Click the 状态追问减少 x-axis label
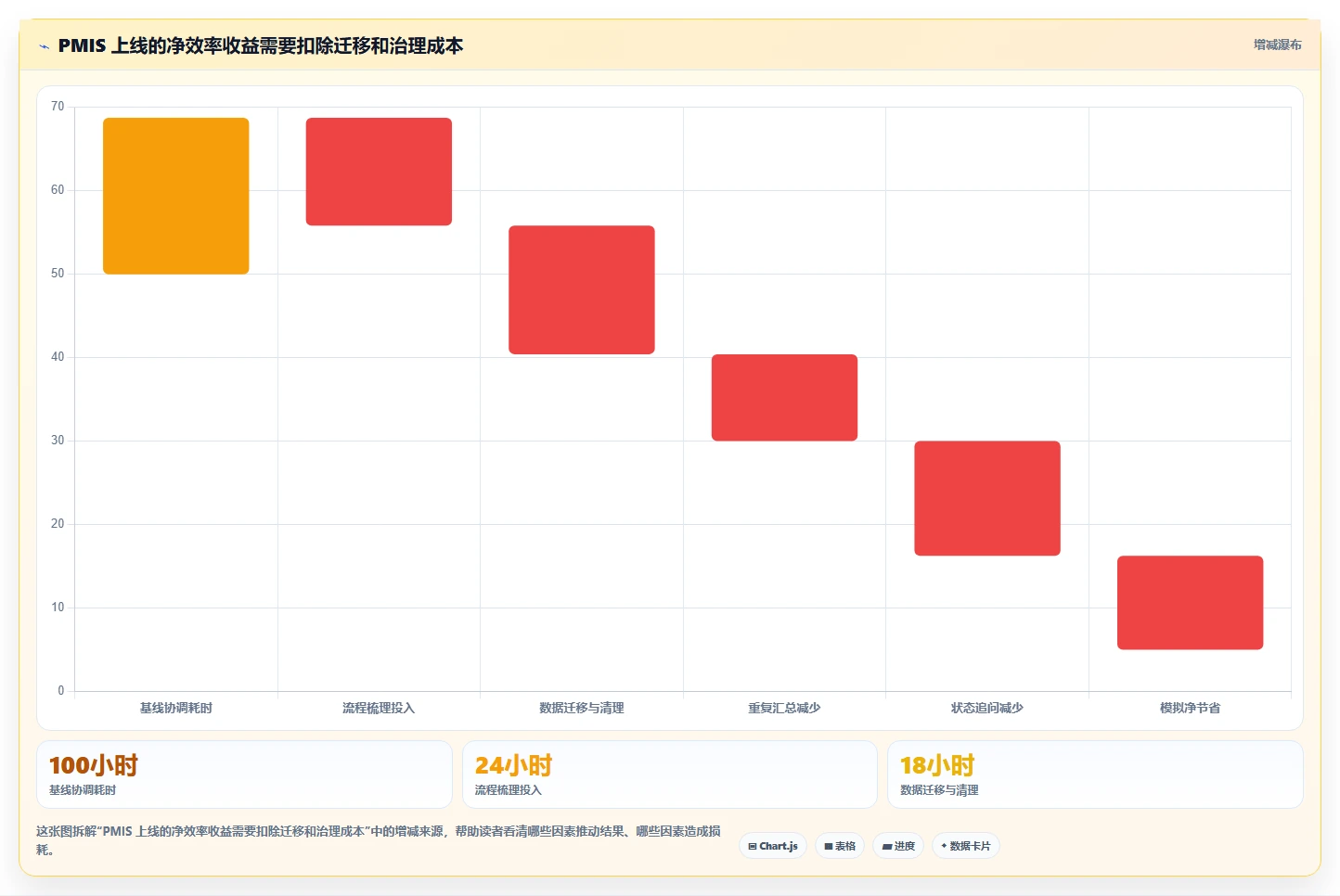 [987, 708]
